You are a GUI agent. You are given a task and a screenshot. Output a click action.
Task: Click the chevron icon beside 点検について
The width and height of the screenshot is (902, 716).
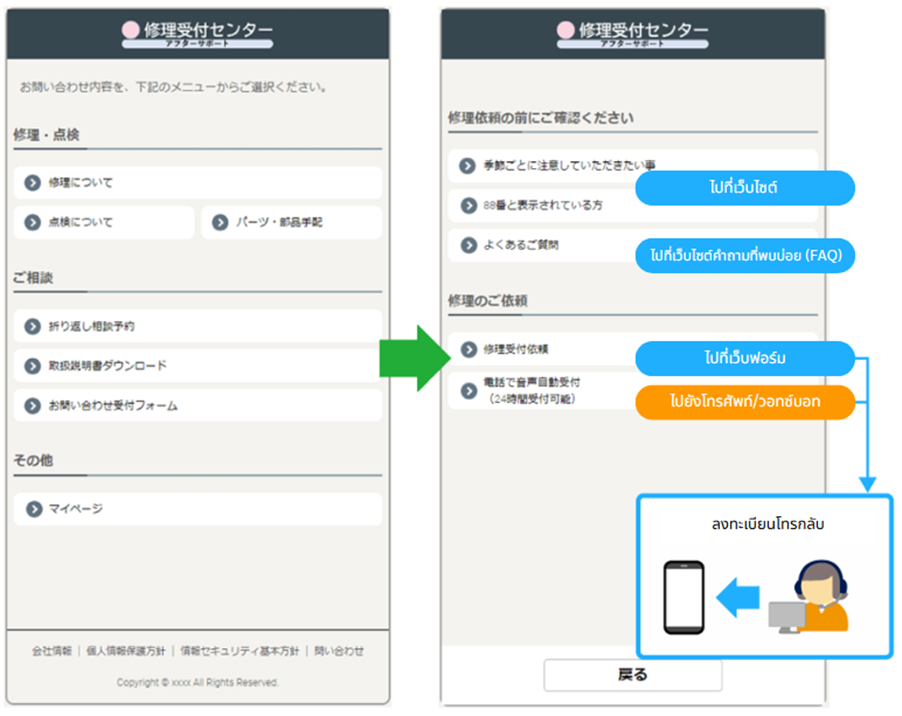33,223
